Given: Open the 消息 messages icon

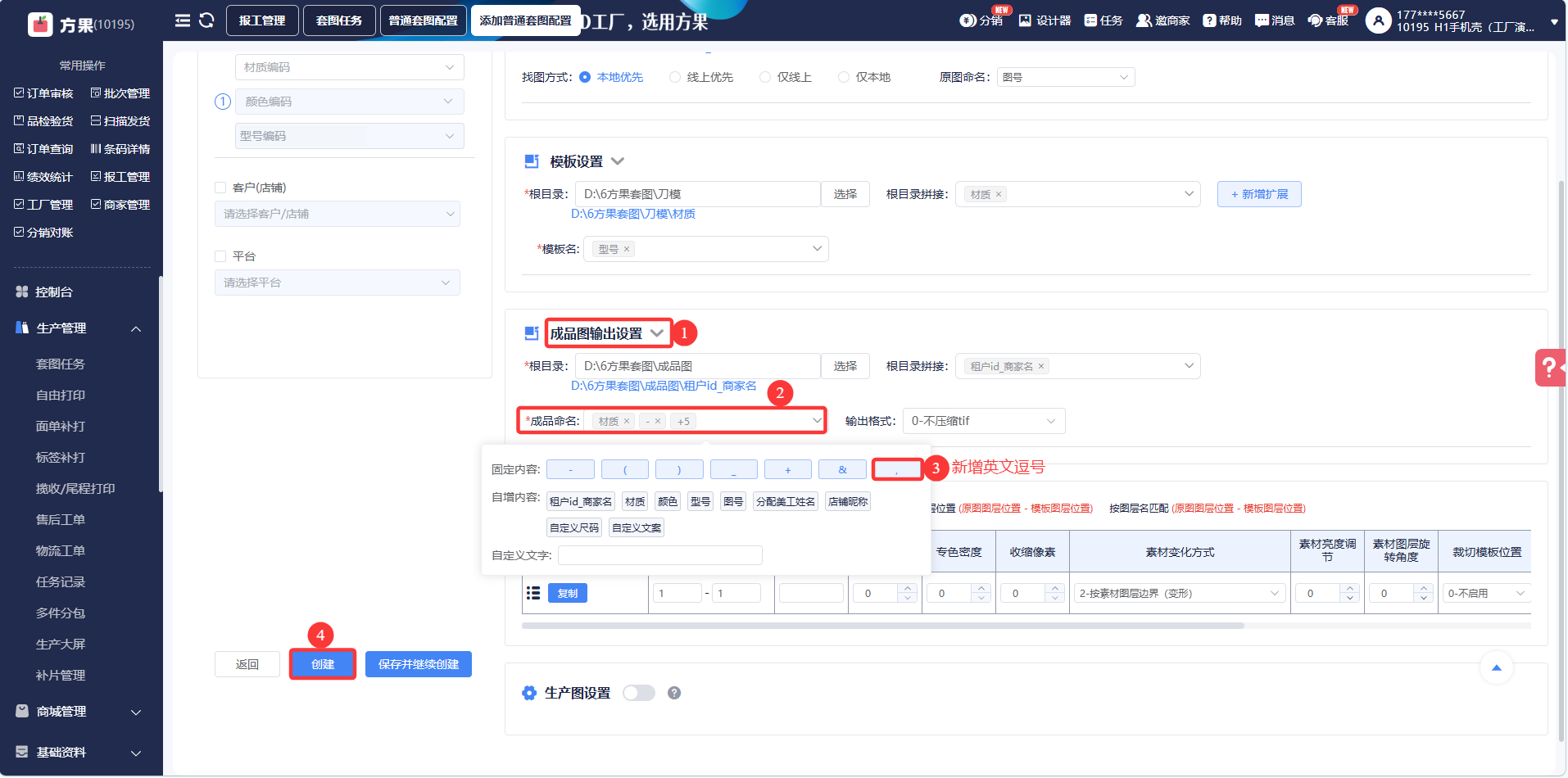Looking at the screenshot, I should click(x=1275, y=20).
